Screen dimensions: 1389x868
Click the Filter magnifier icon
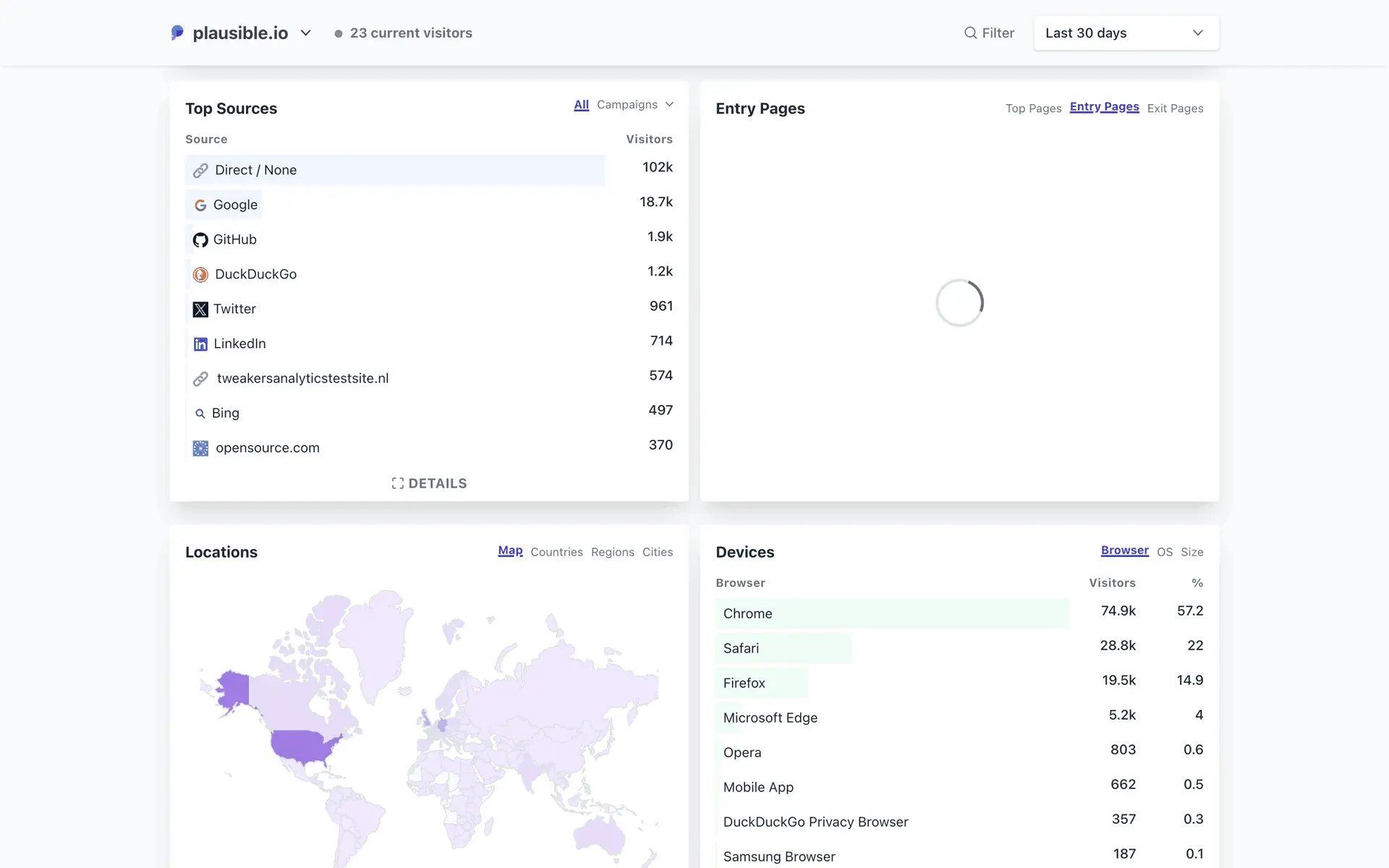(x=970, y=33)
